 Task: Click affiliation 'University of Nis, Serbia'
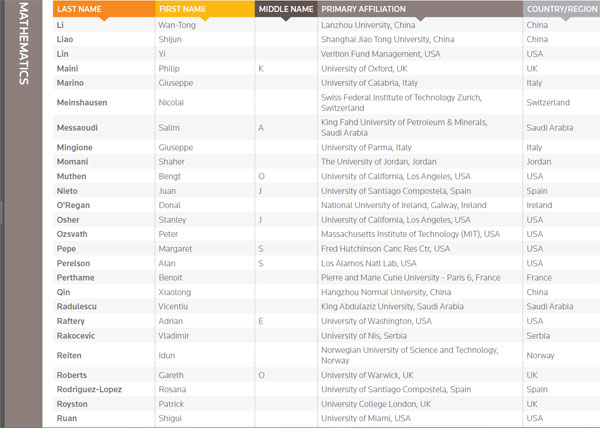tap(364, 336)
